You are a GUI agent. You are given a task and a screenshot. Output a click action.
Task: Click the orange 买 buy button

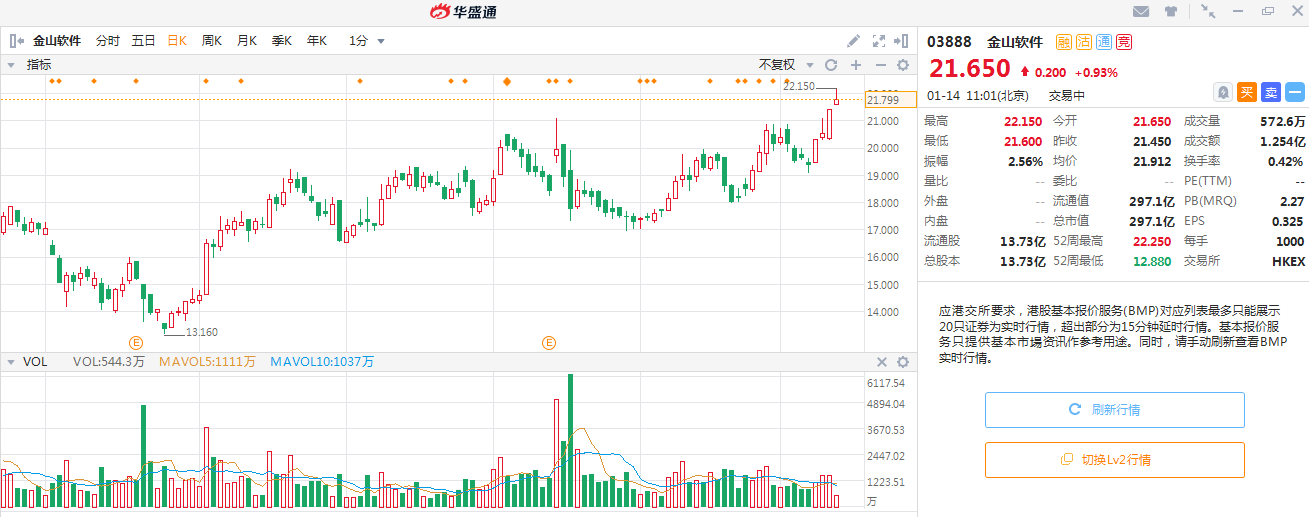pos(1246,92)
